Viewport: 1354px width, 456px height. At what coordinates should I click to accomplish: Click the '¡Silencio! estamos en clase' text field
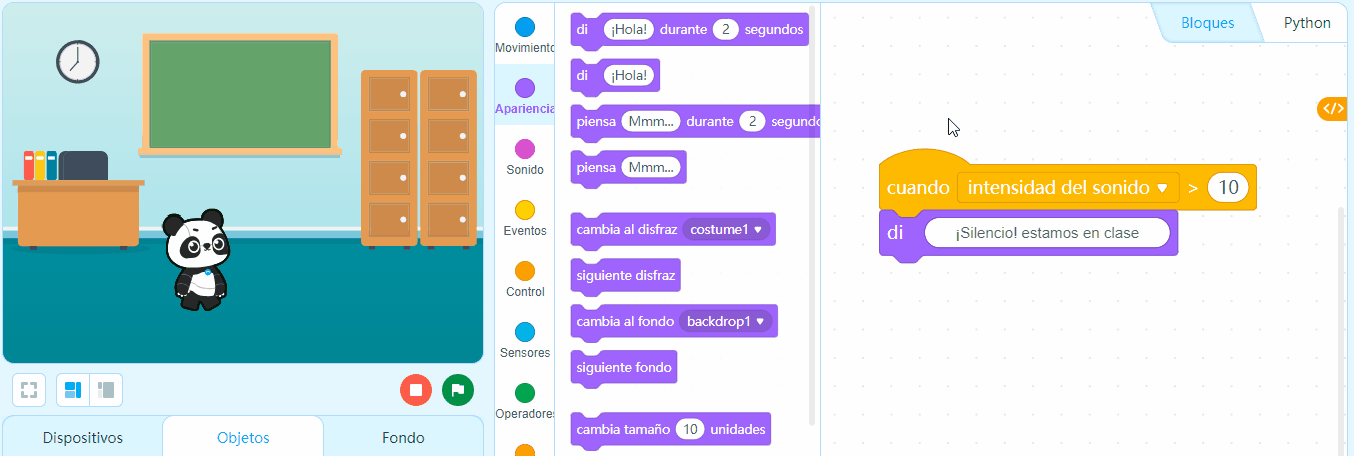pos(1047,233)
